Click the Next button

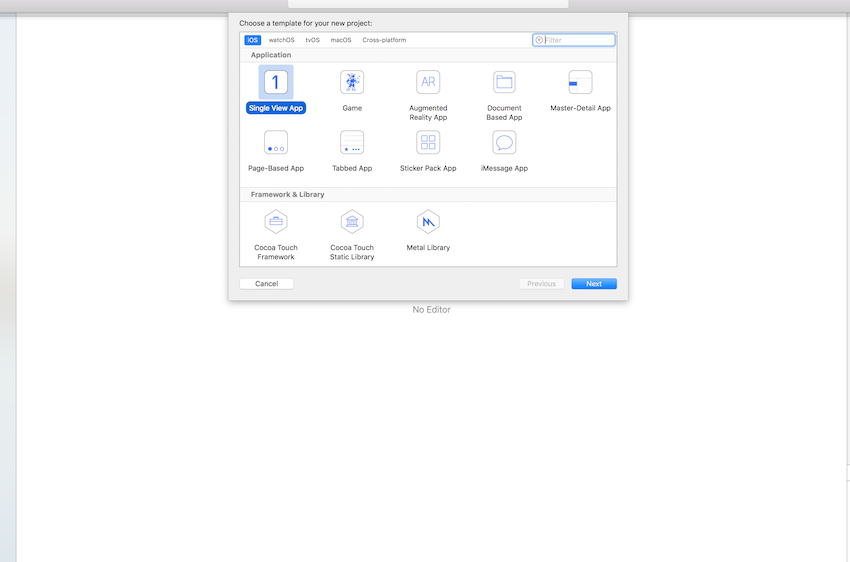click(594, 284)
